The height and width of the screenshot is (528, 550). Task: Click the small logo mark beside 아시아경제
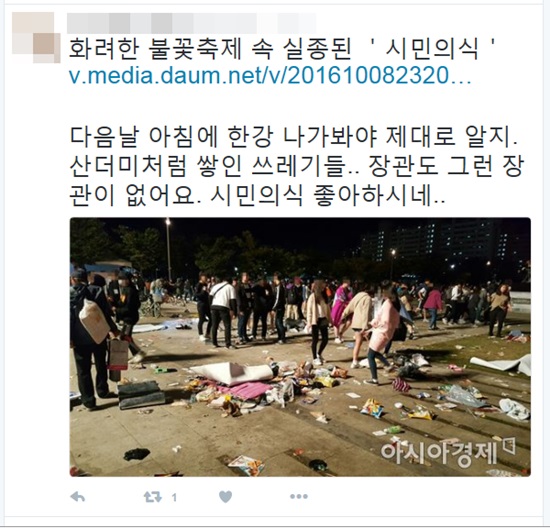pos(509,446)
